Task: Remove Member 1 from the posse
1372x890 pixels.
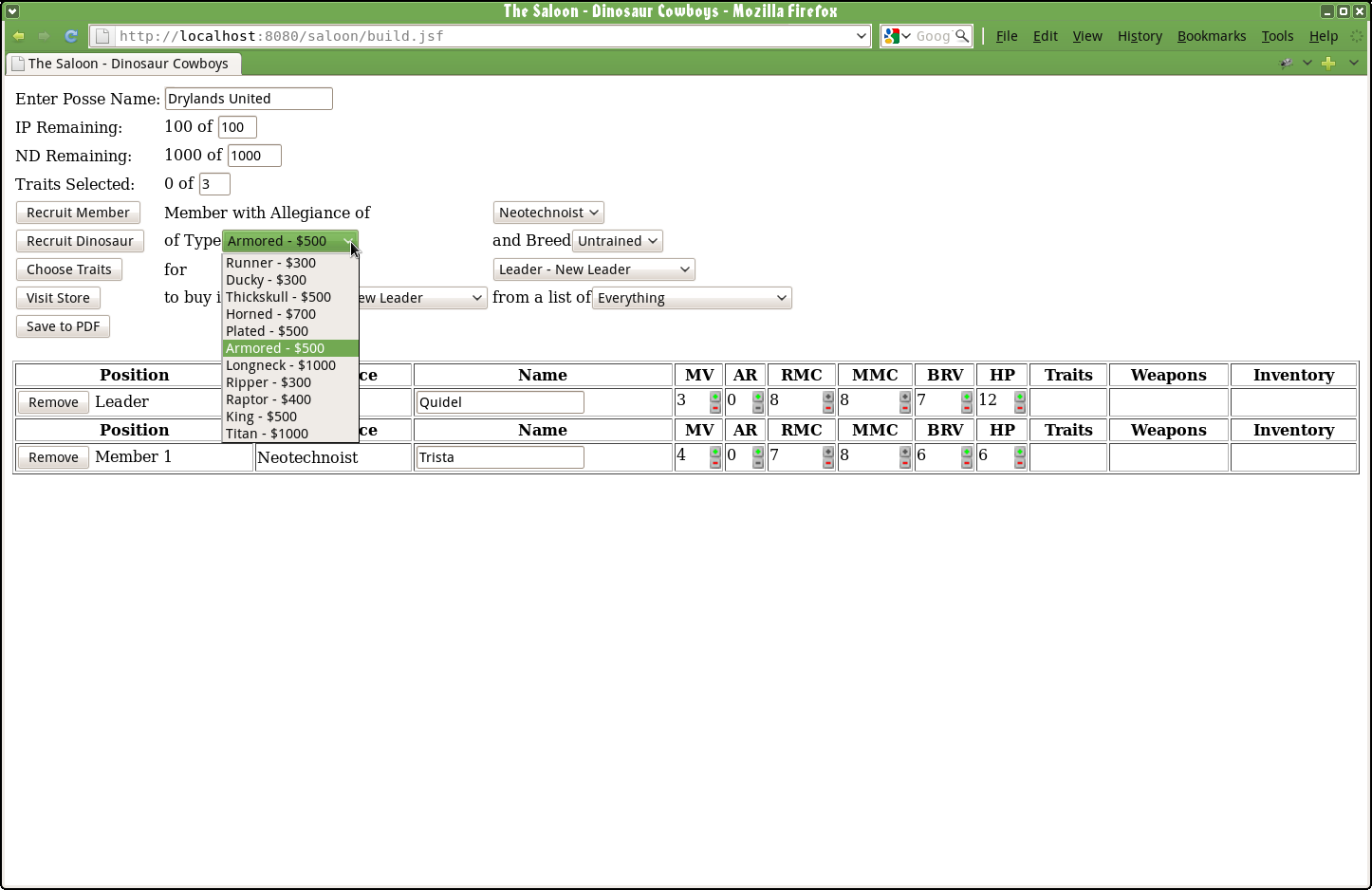Action: point(53,457)
